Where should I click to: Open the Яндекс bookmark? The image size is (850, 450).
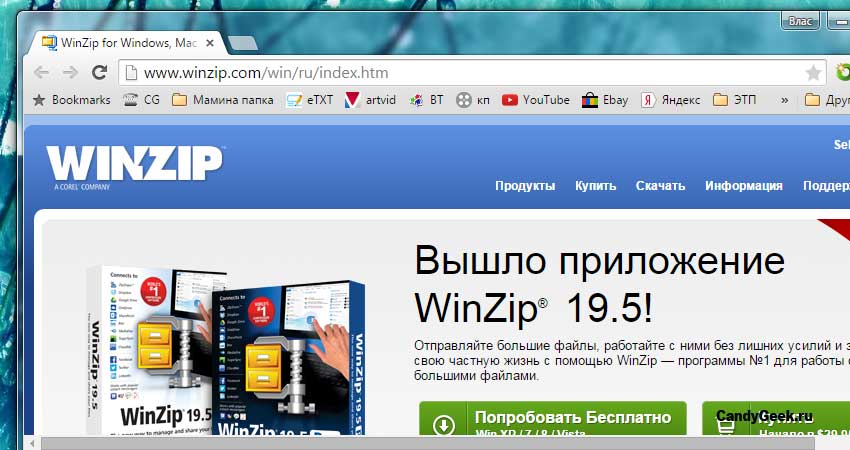click(671, 100)
